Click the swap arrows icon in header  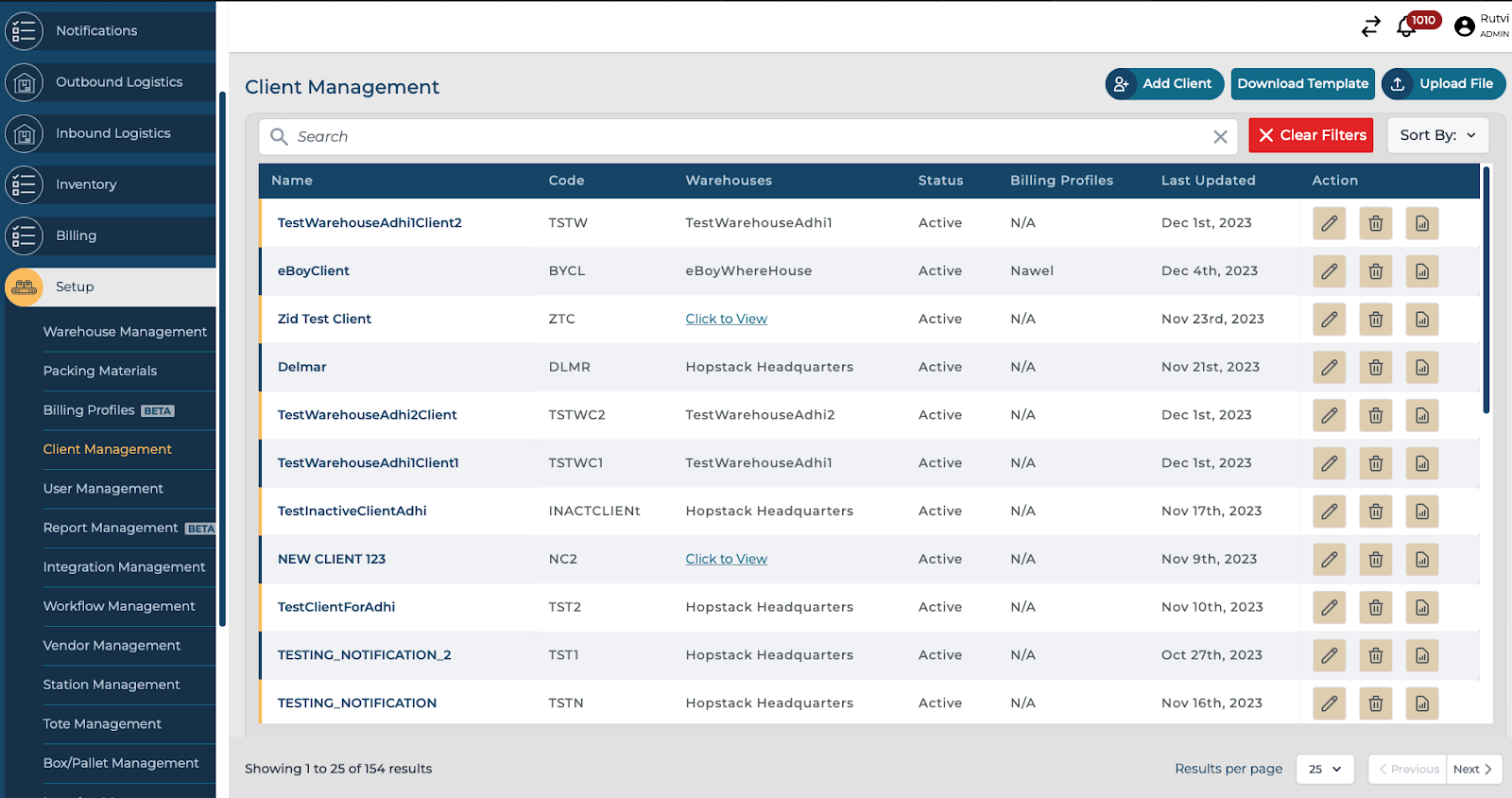(x=1370, y=27)
